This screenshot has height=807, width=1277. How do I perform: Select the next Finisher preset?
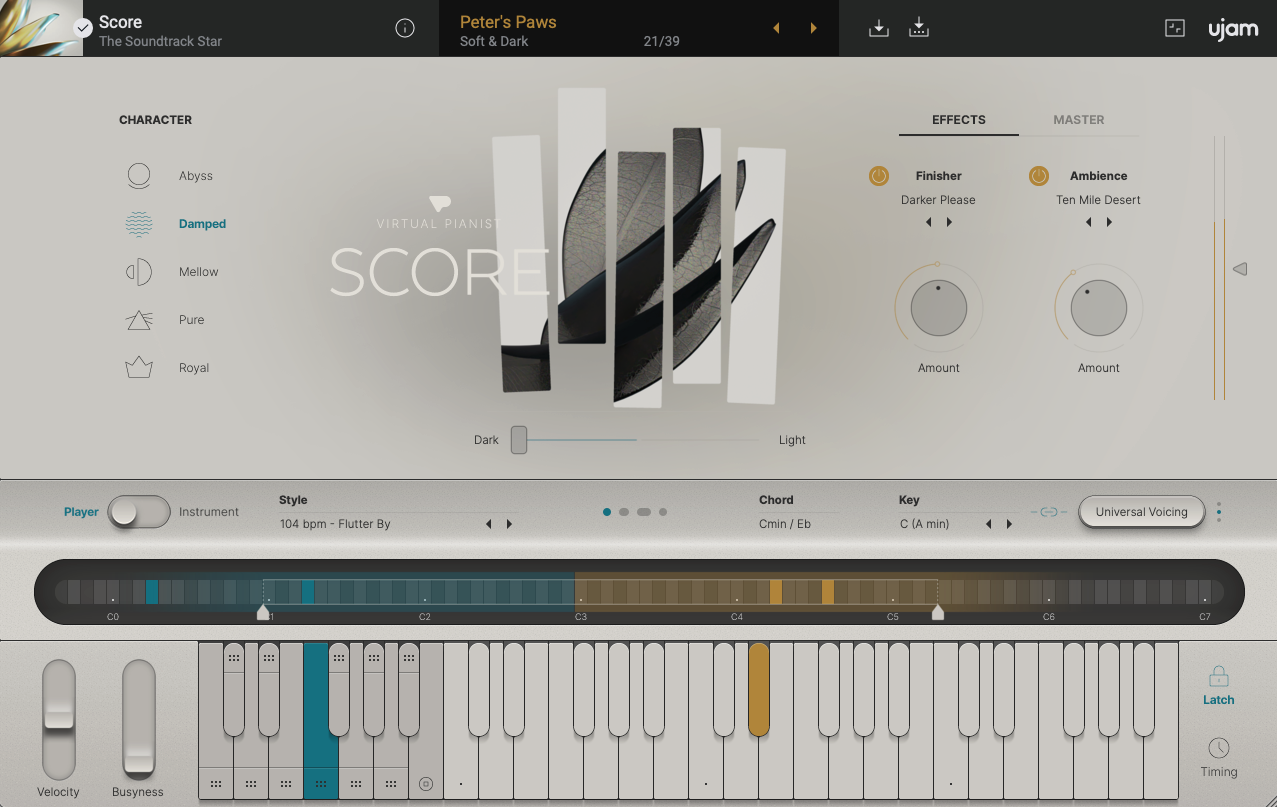tap(949, 222)
